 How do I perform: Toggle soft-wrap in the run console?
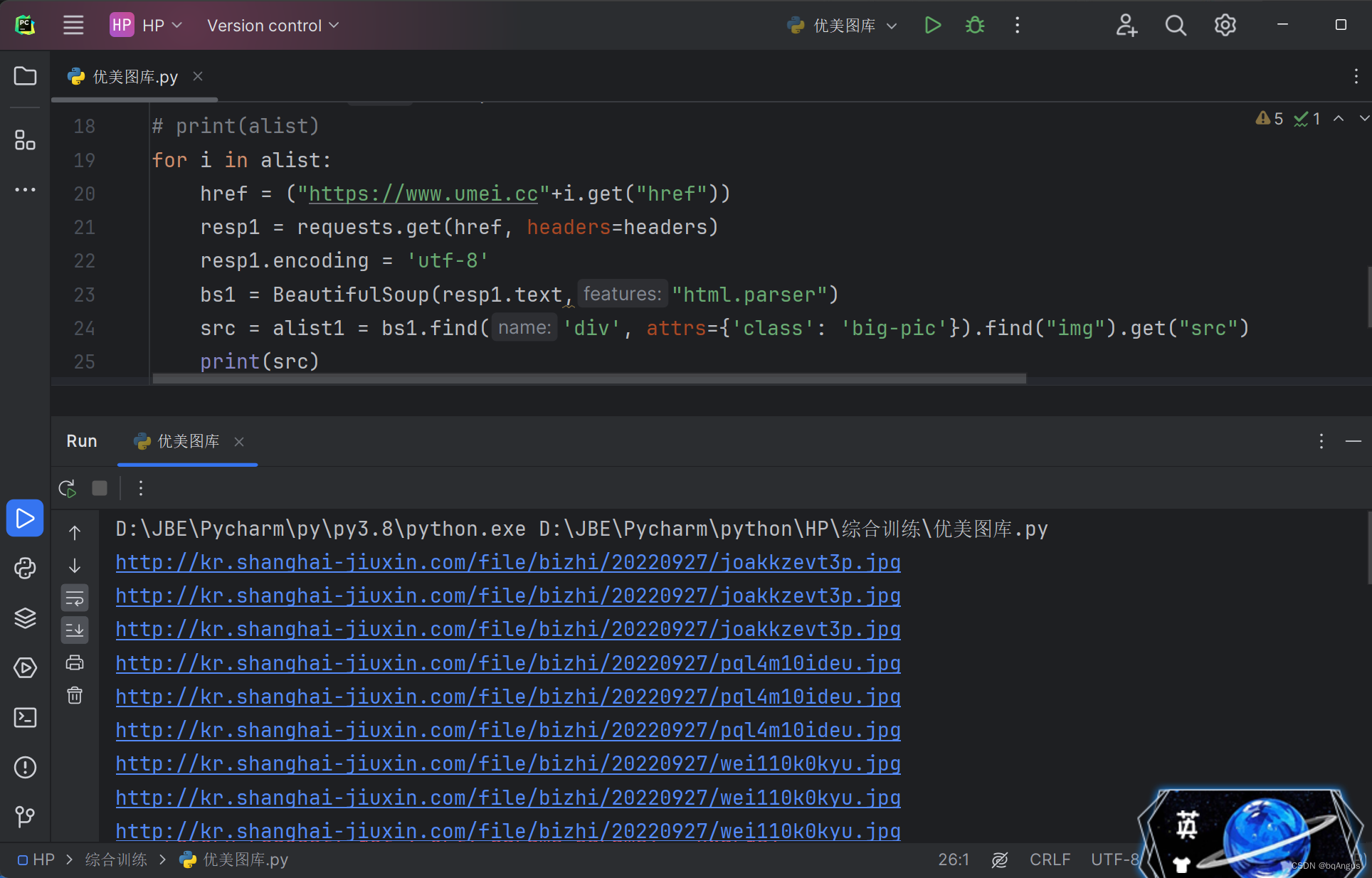click(75, 598)
